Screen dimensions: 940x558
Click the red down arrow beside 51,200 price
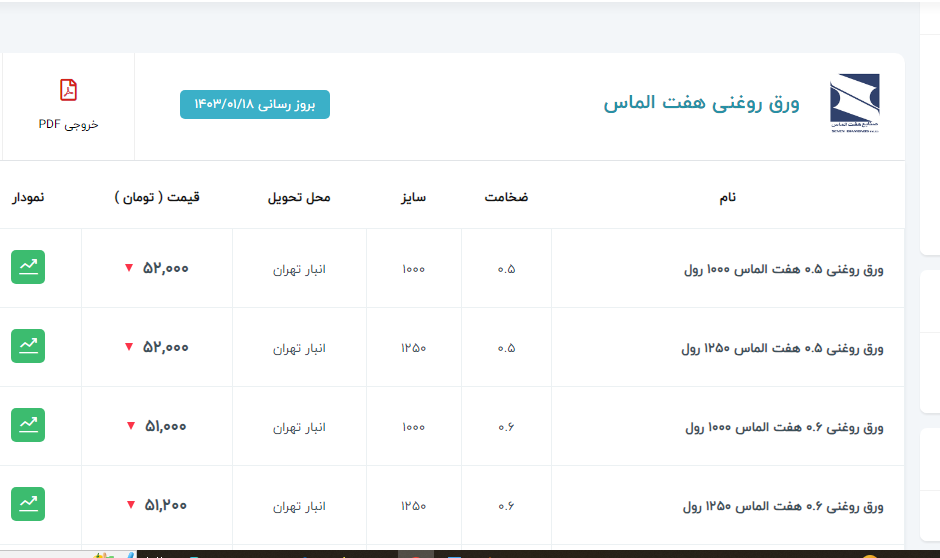(130, 505)
